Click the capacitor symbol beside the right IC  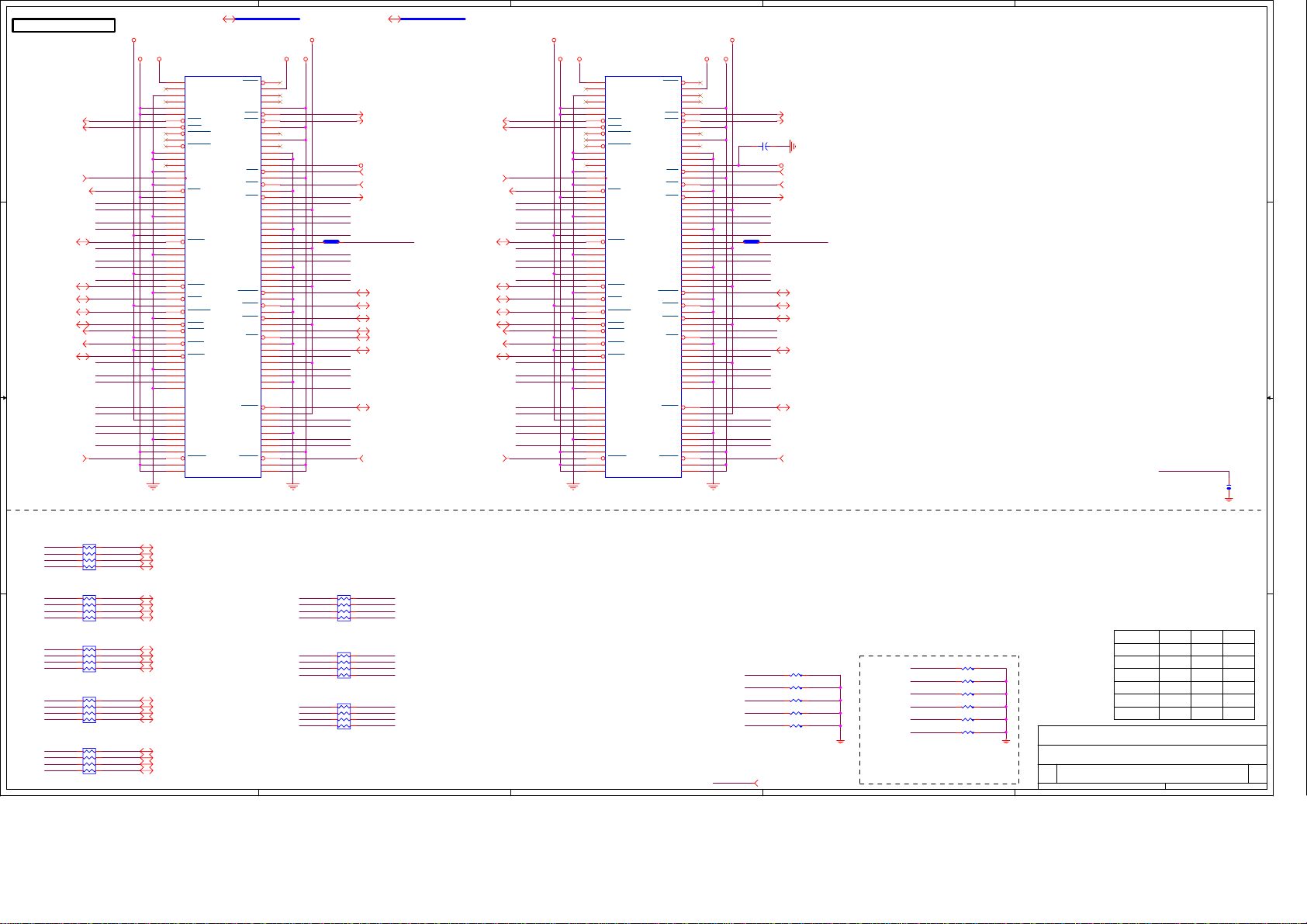765,146
